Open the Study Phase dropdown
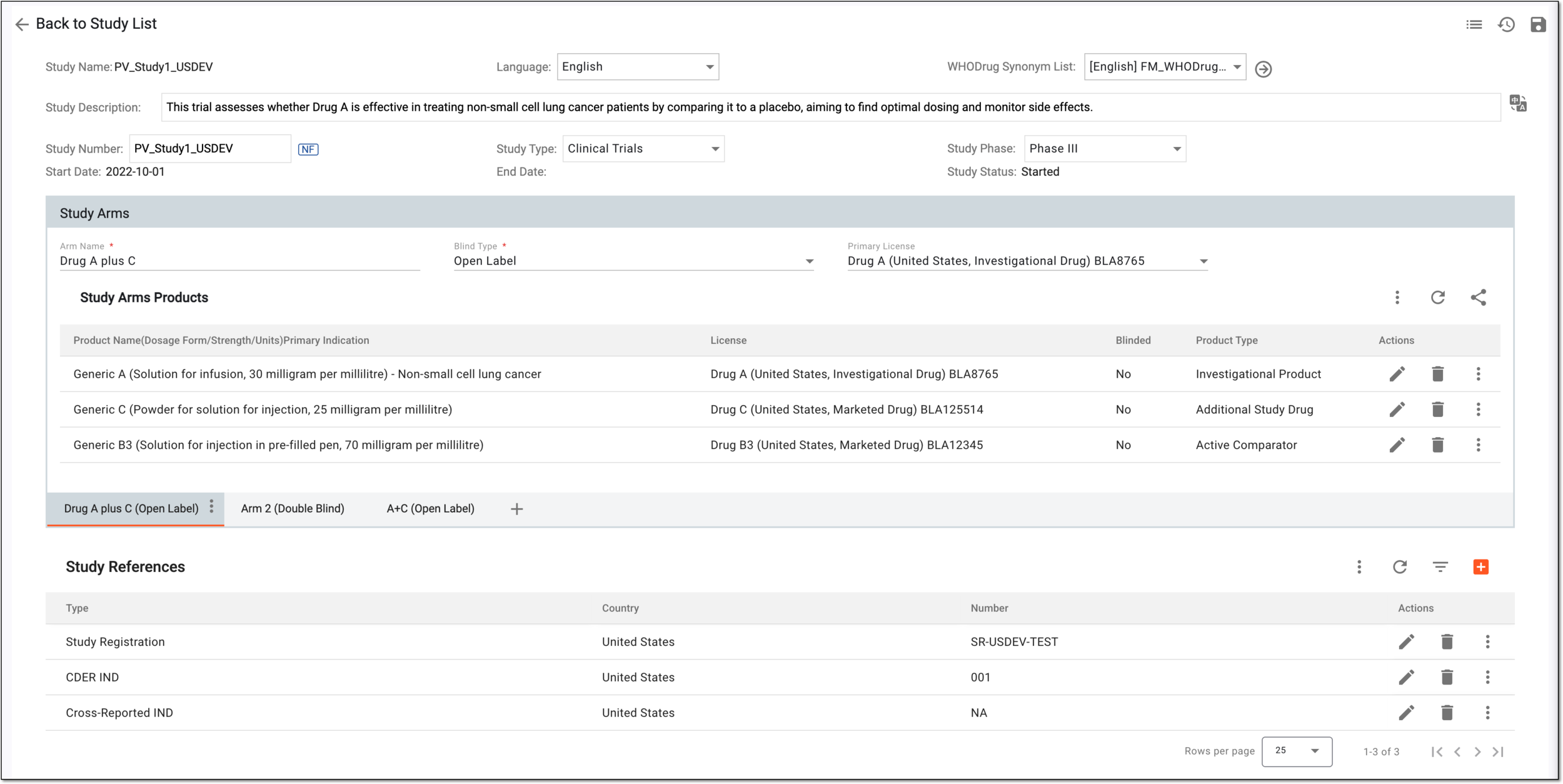Image resolution: width=1563 pixels, height=784 pixels. [1105, 149]
